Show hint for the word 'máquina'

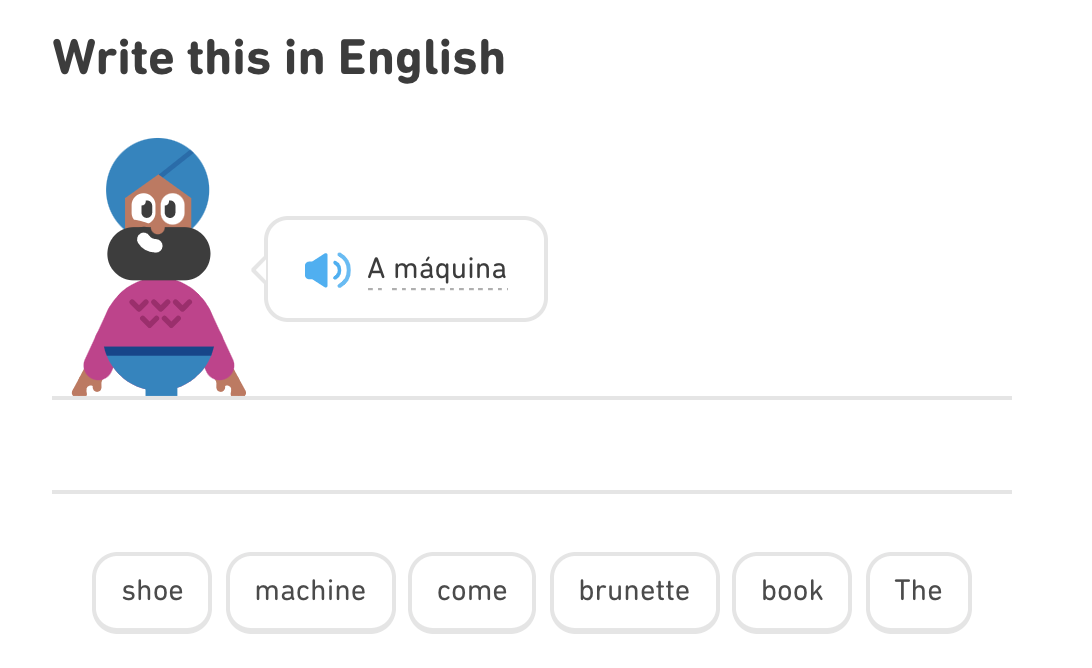450,269
